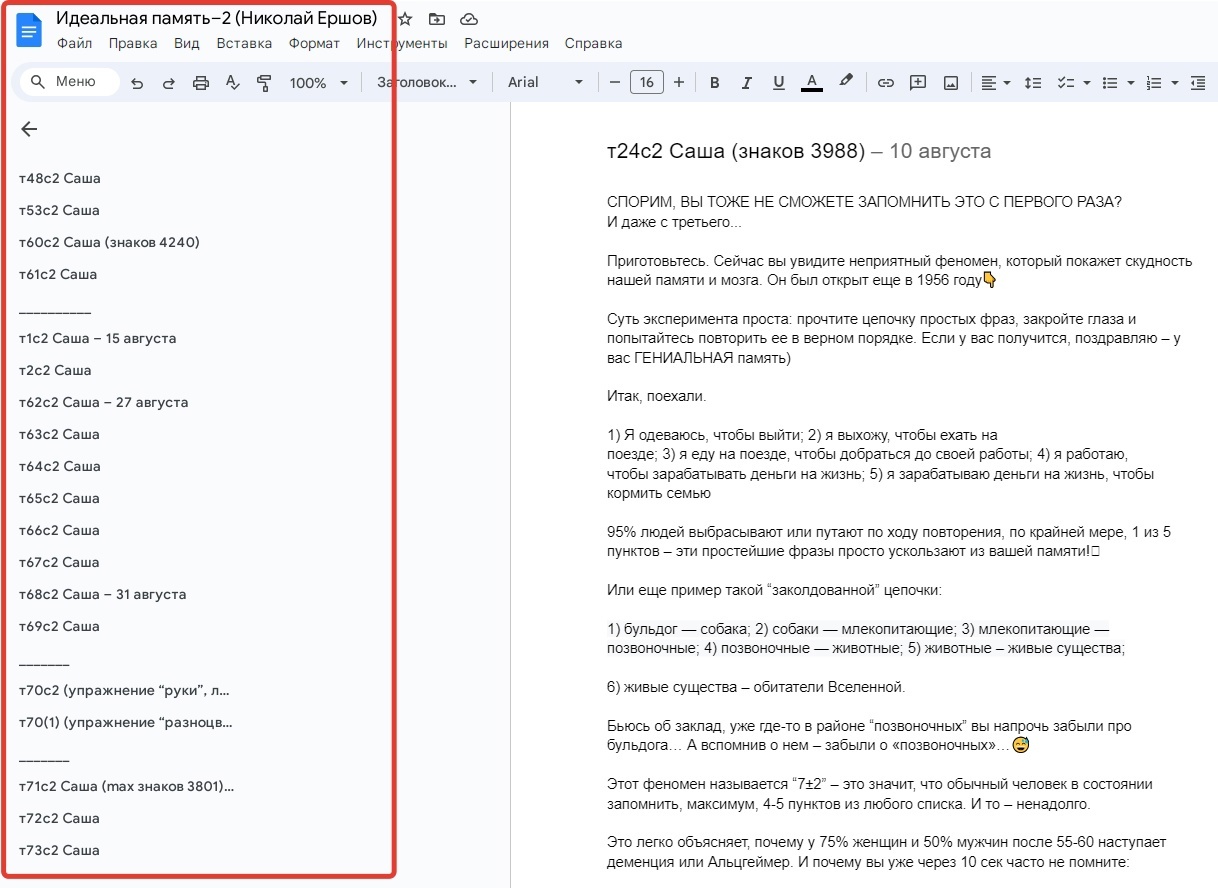Toggle Italic formatting
The height and width of the screenshot is (888, 1218).
click(x=747, y=83)
